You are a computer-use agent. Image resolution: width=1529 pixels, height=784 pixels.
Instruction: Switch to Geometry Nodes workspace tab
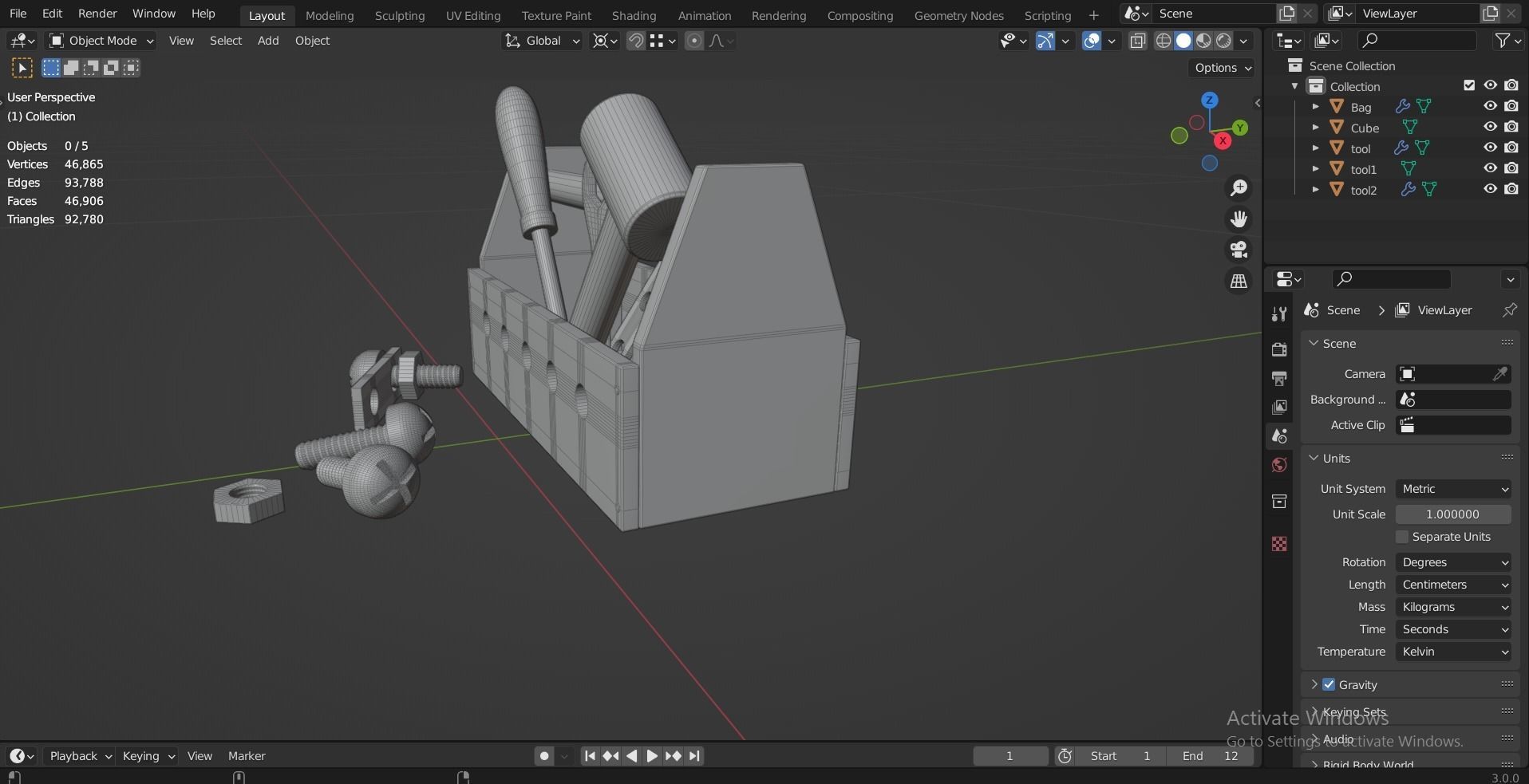[x=958, y=15]
